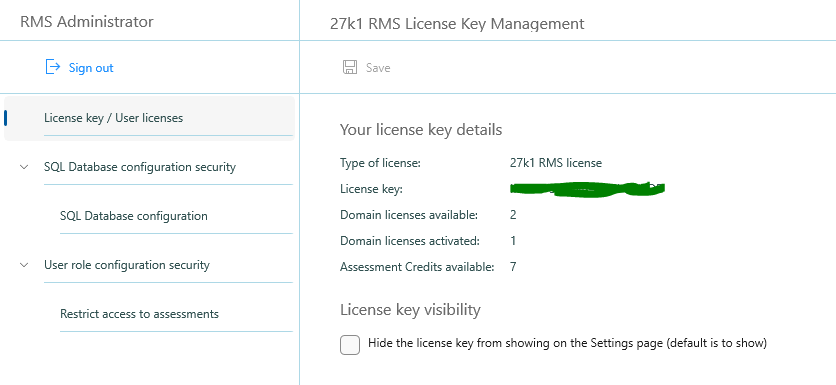Click the Type of license label
The height and width of the screenshot is (385, 836).
click(x=381, y=163)
